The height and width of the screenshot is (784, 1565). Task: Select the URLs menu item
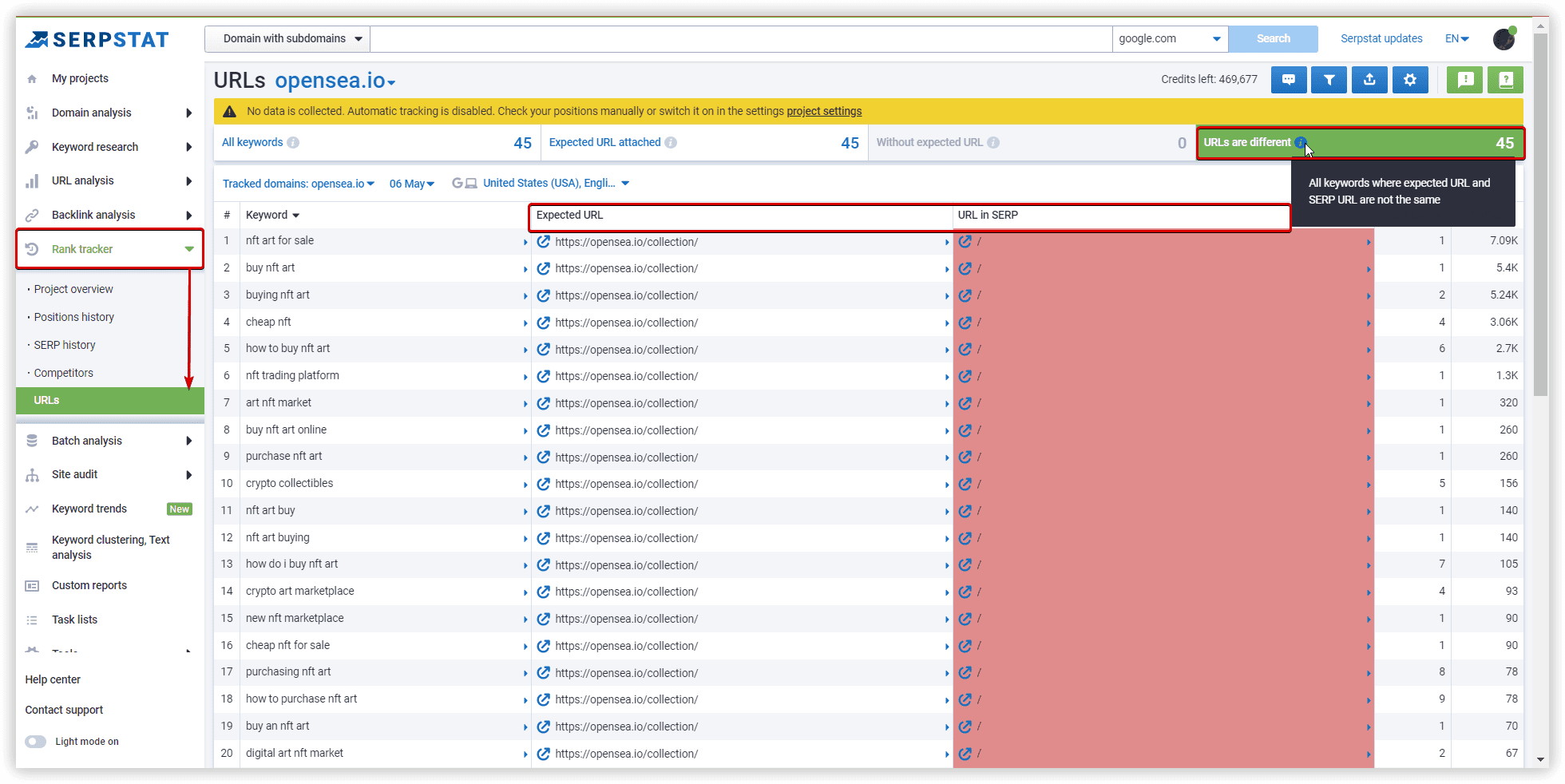pos(110,401)
